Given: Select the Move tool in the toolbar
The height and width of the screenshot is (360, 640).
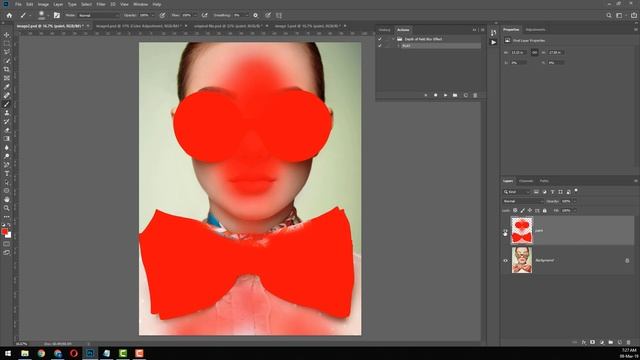Looking at the screenshot, I should (7, 35).
